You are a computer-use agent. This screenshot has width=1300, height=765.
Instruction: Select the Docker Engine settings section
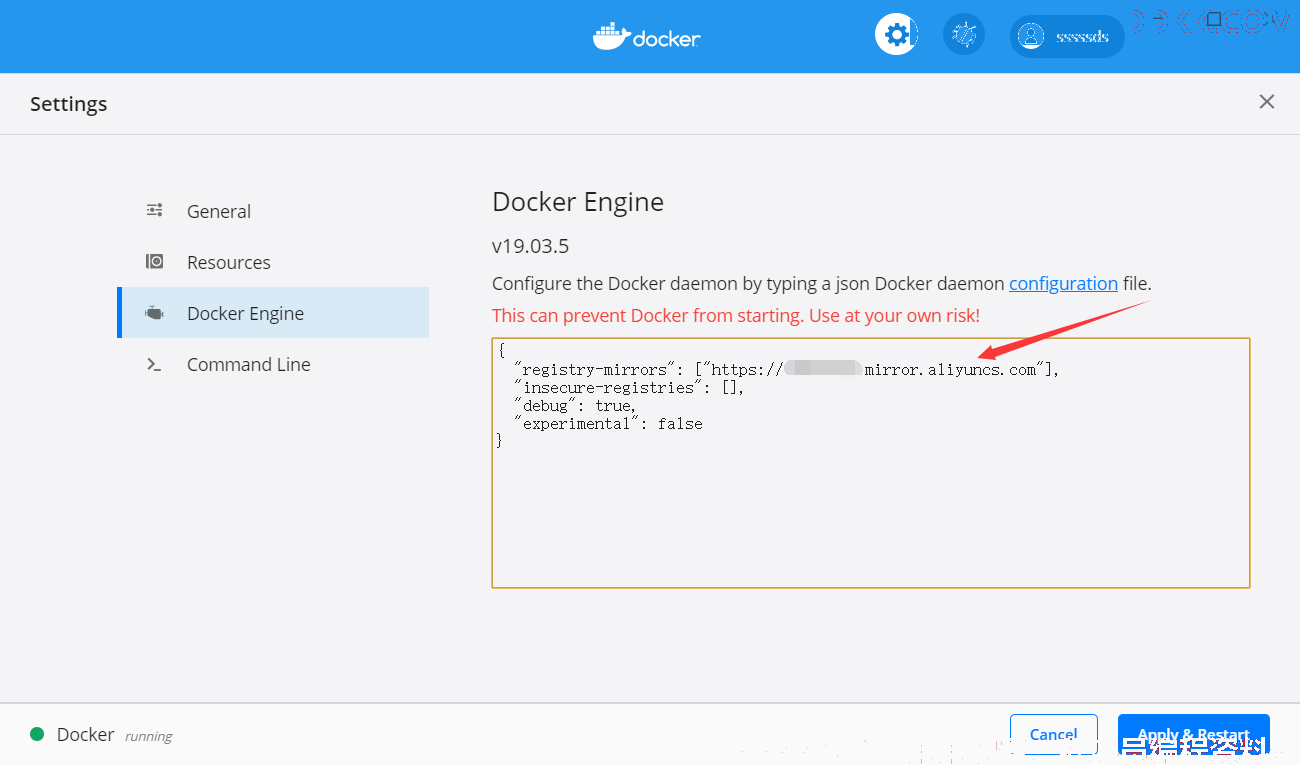pos(273,313)
